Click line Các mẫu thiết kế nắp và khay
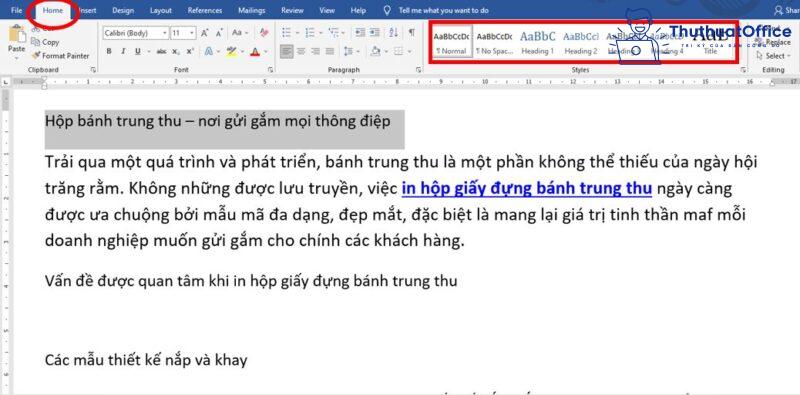This screenshot has height=395, width=800. 146,360
